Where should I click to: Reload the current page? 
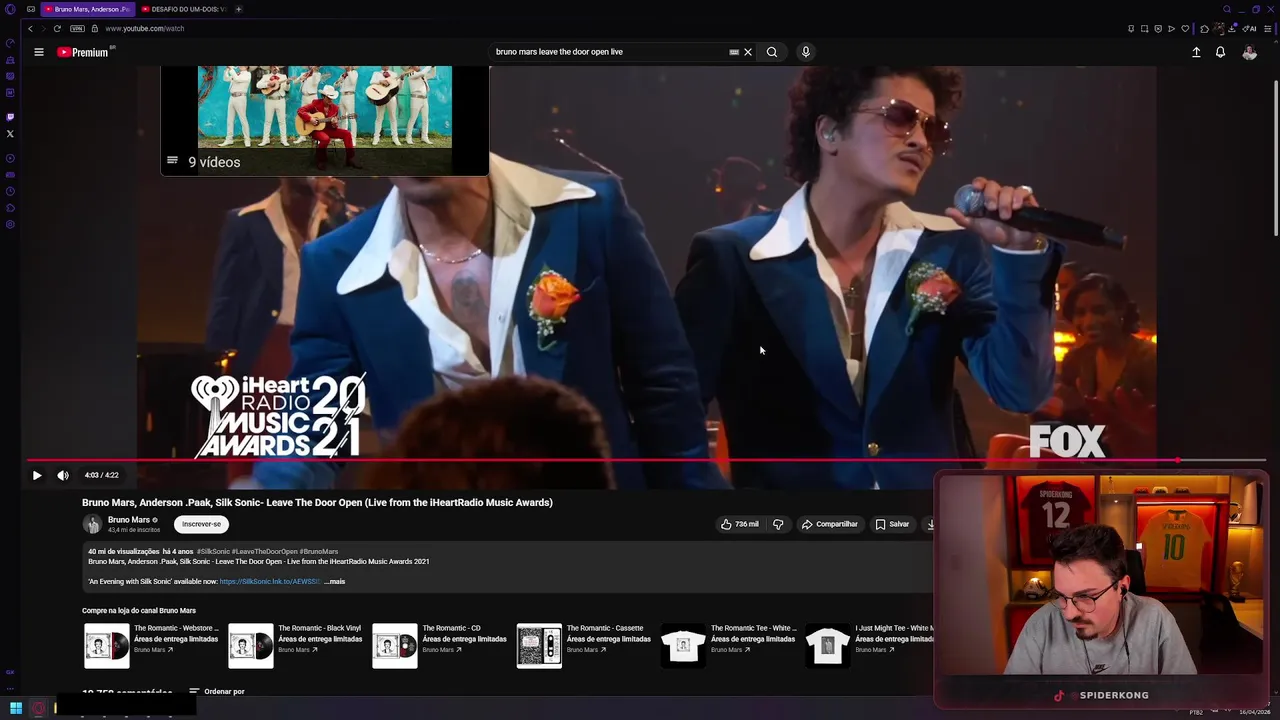click(57, 28)
